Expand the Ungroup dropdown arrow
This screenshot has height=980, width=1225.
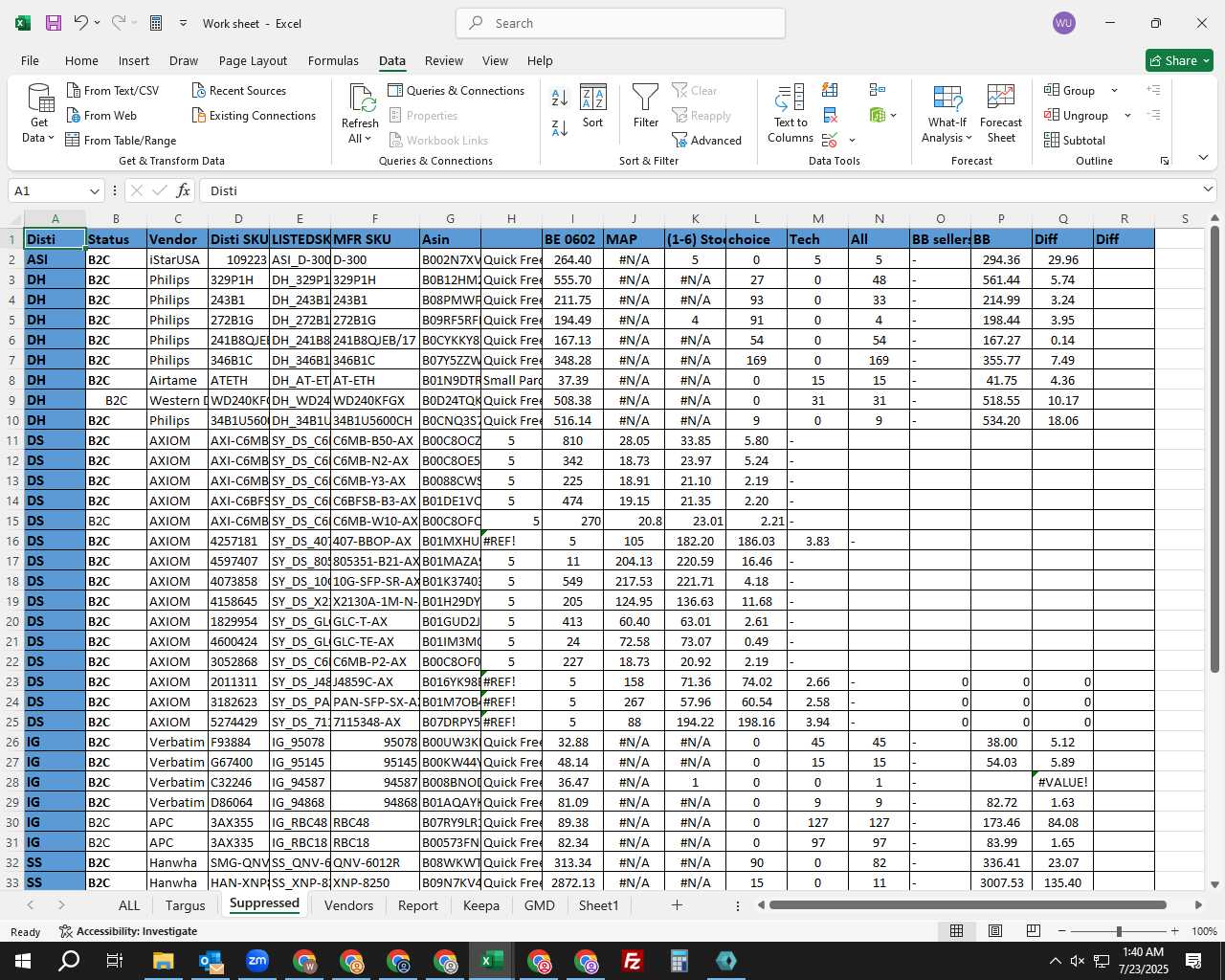[x=1127, y=115]
